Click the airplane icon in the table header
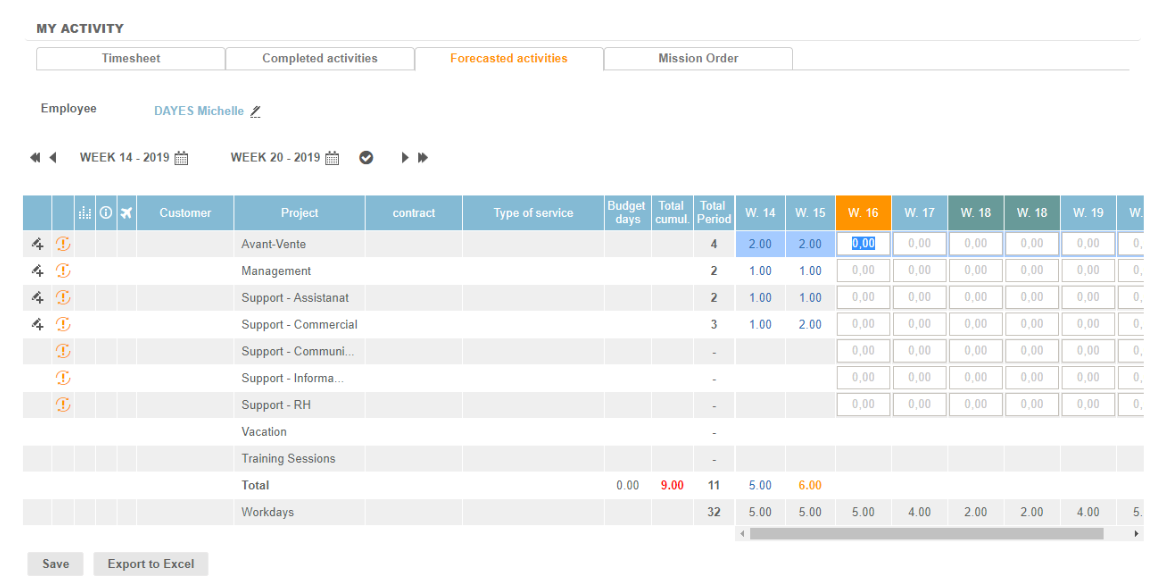 (126, 213)
